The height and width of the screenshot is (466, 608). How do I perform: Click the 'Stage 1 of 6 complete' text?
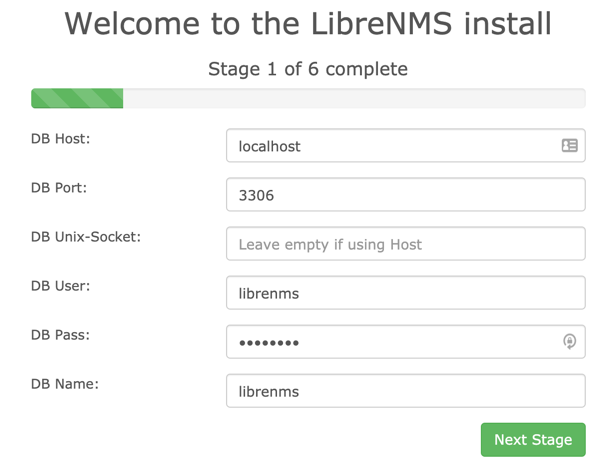click(308, 69)
